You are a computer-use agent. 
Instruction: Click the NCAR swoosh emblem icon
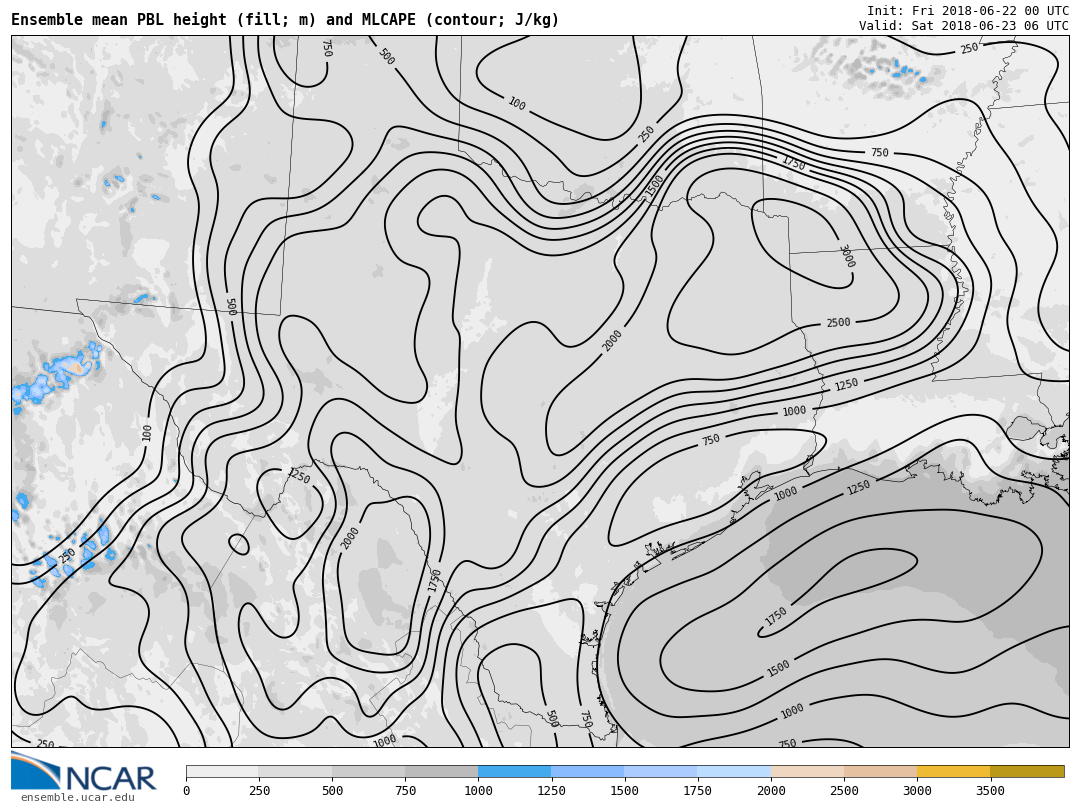click(34, 770)
